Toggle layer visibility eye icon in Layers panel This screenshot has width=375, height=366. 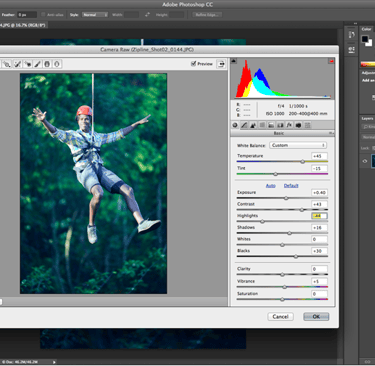(365, 161)
